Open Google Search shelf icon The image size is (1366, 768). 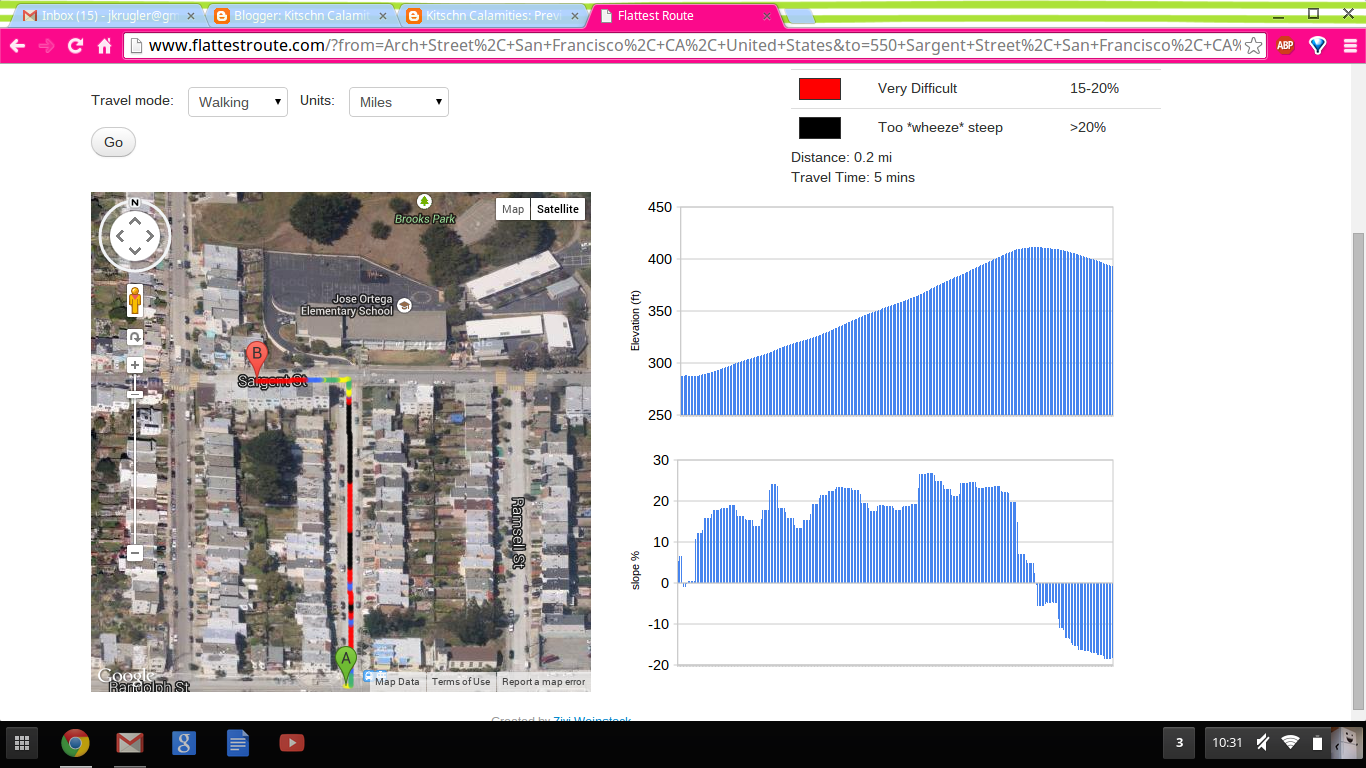tap(183, 743)
